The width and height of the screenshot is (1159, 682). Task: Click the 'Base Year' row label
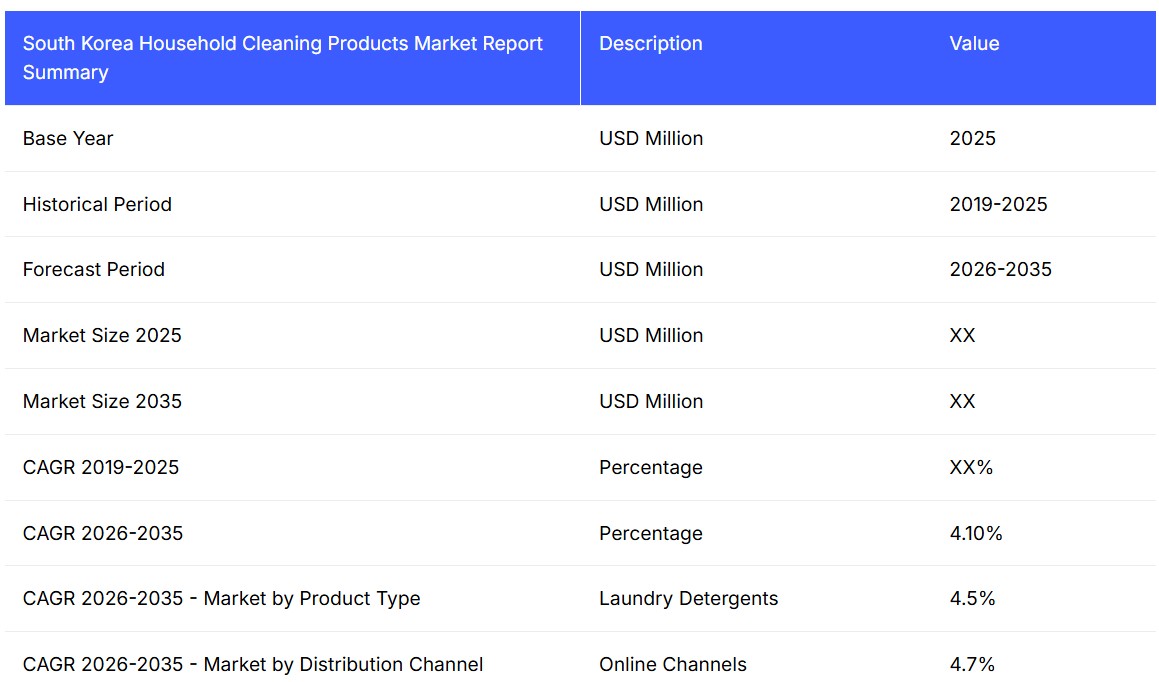(x=68, y=139)
